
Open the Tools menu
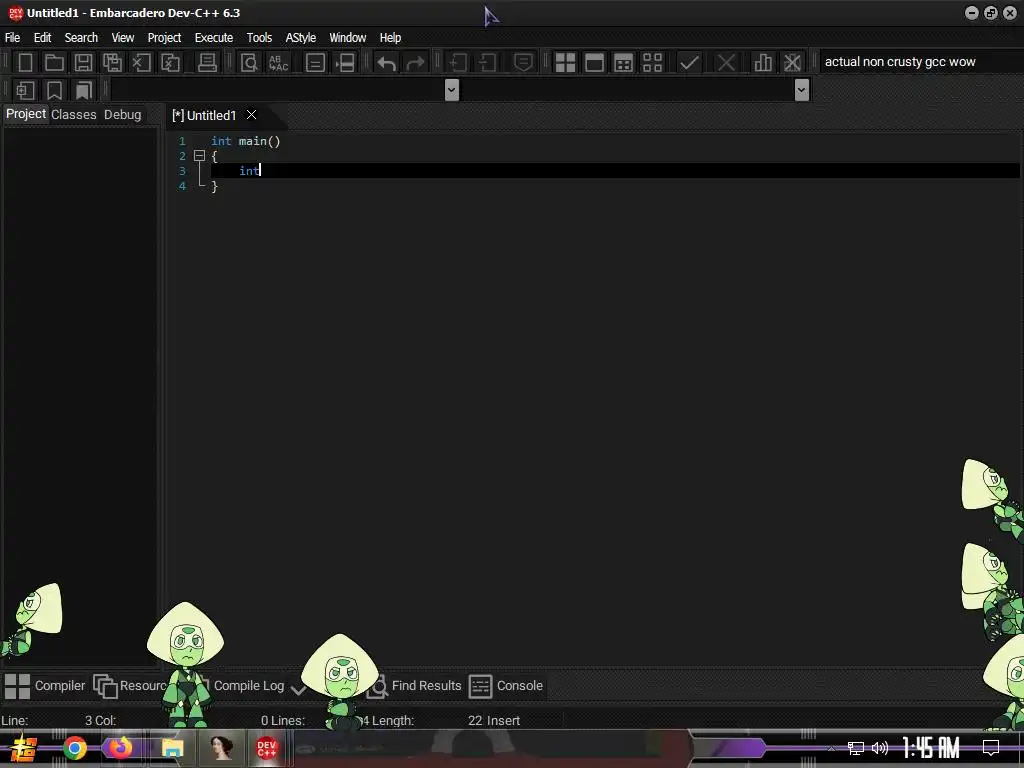(259, 38)
